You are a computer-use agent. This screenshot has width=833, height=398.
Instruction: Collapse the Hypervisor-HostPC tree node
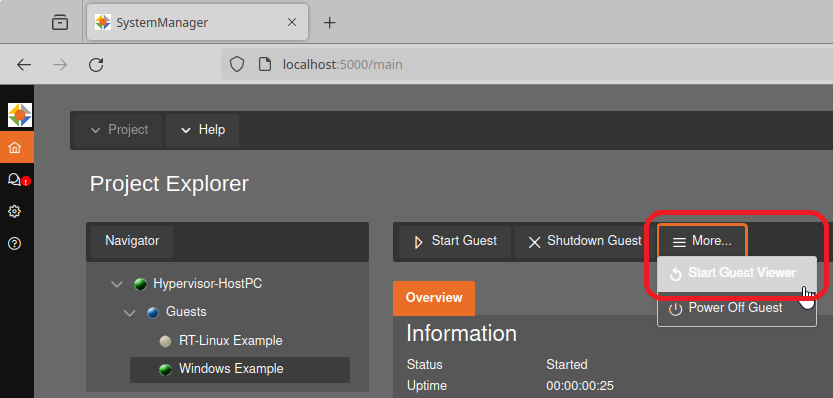click(117, 284)
